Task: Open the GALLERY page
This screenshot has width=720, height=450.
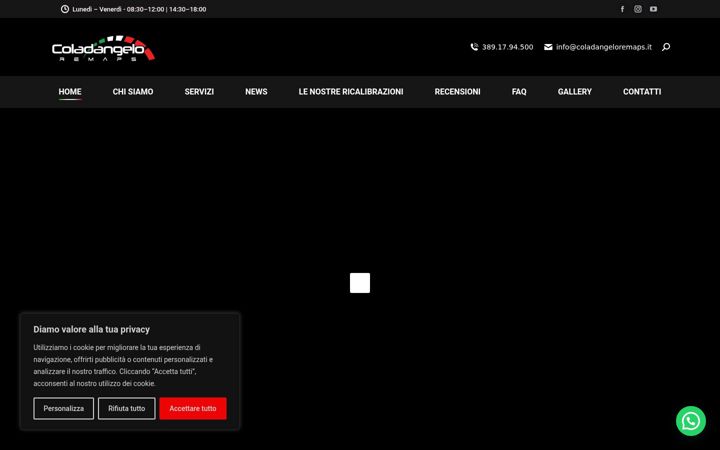Action: (x=574, y=92)
